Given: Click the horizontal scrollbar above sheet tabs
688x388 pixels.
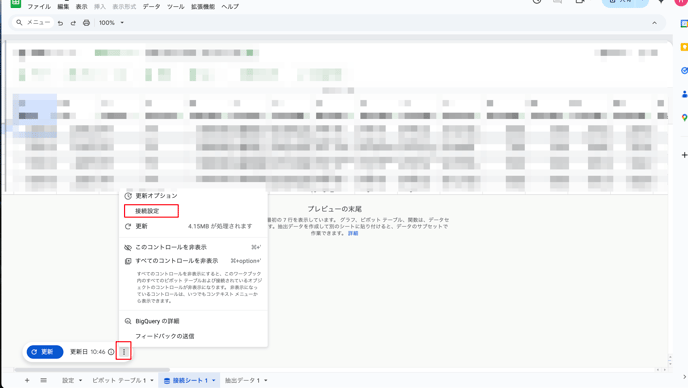Looking at the screenshot, I should tap(92, 370).
